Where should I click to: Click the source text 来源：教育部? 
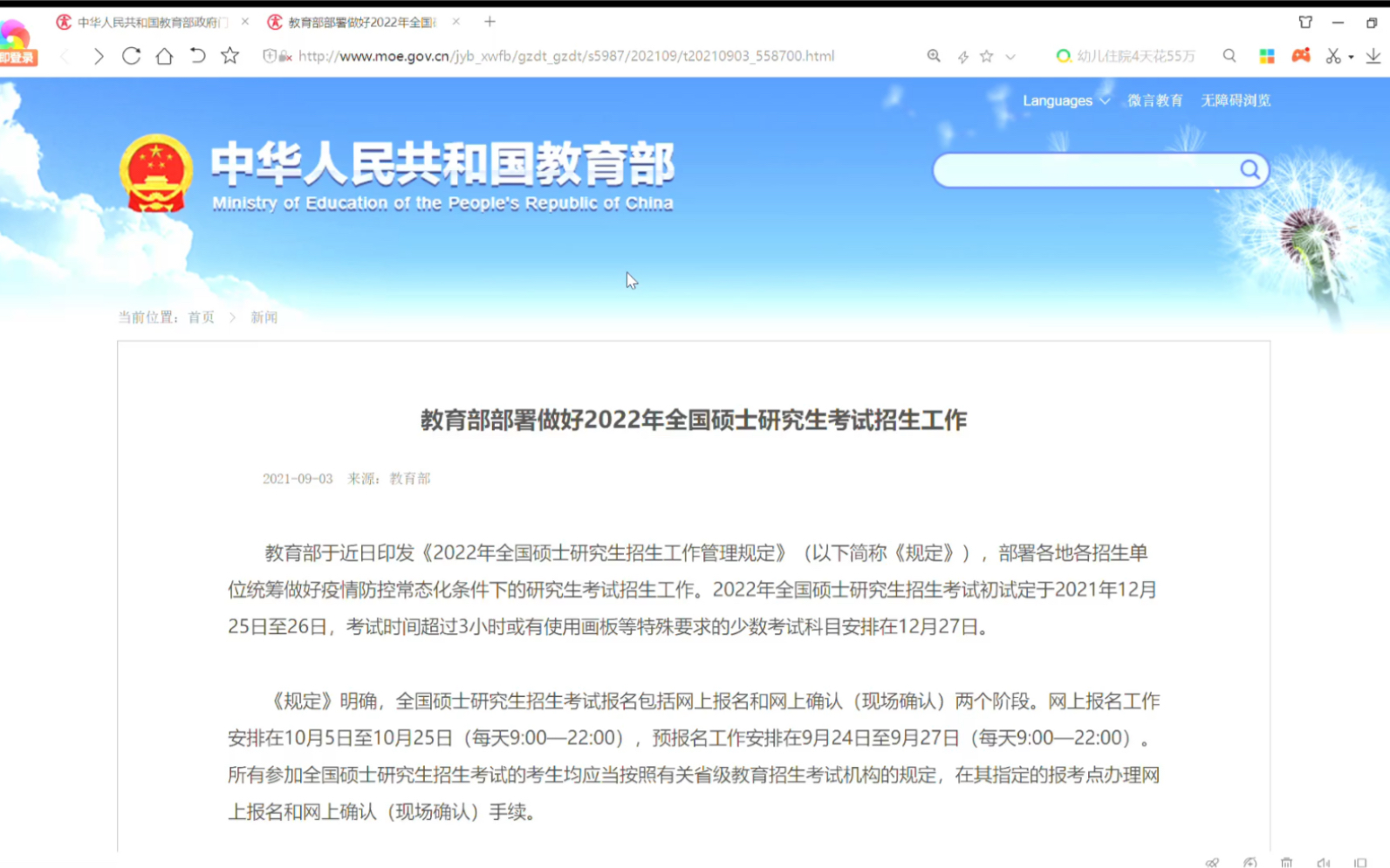point(389,479)
